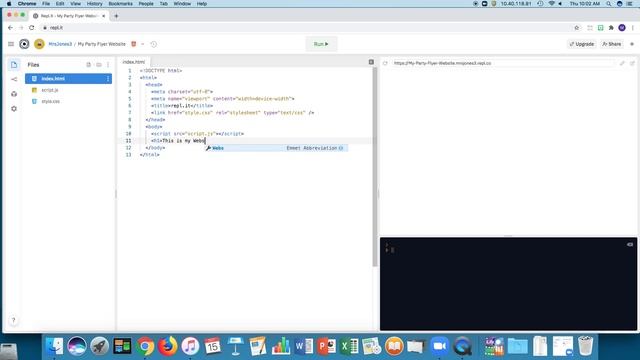Add a new file in Files panel
This screenshot has height=360, width=640.
click(x=89, y=64)
